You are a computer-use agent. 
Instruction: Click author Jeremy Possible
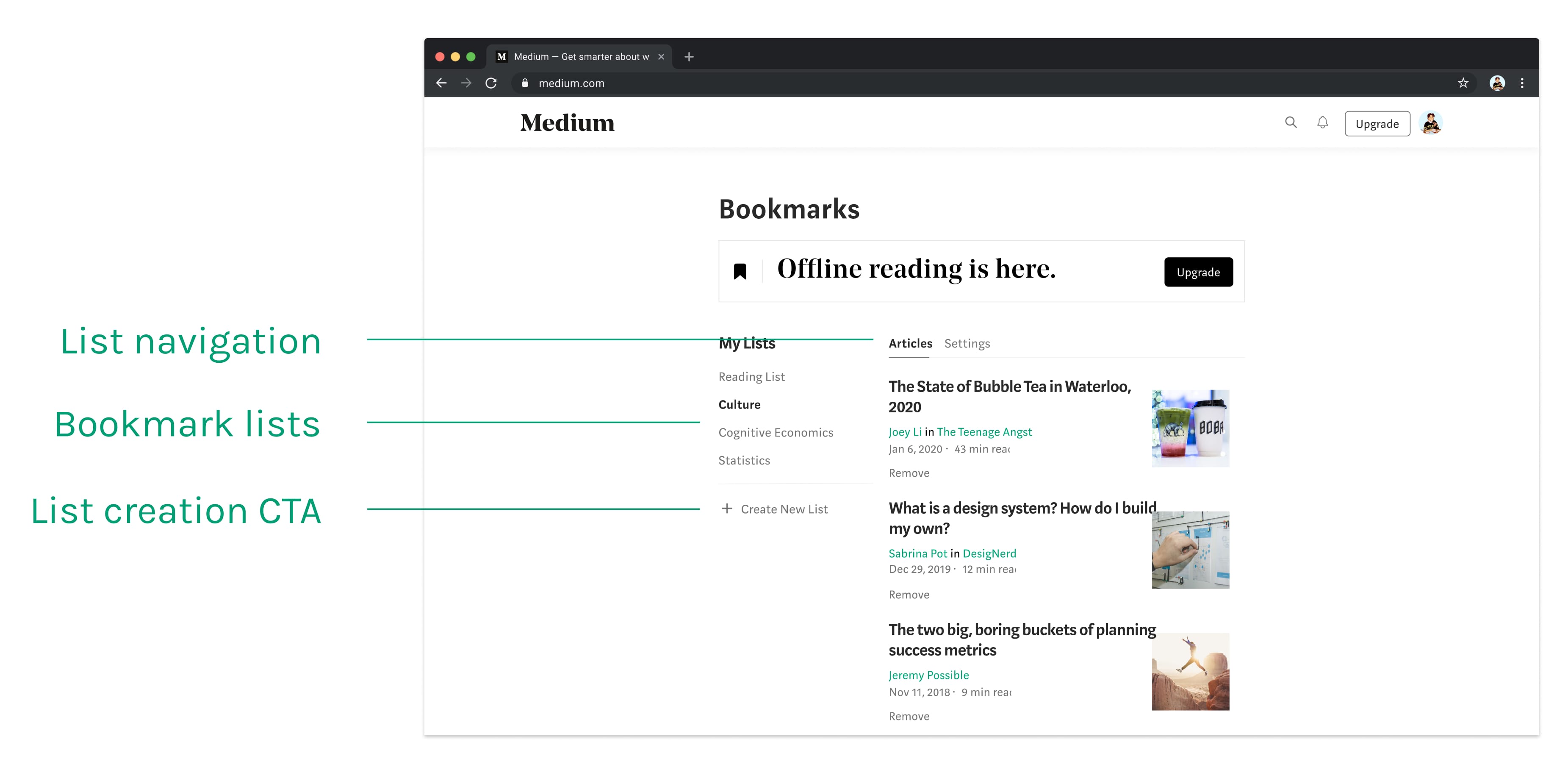[x=928, y=675]
